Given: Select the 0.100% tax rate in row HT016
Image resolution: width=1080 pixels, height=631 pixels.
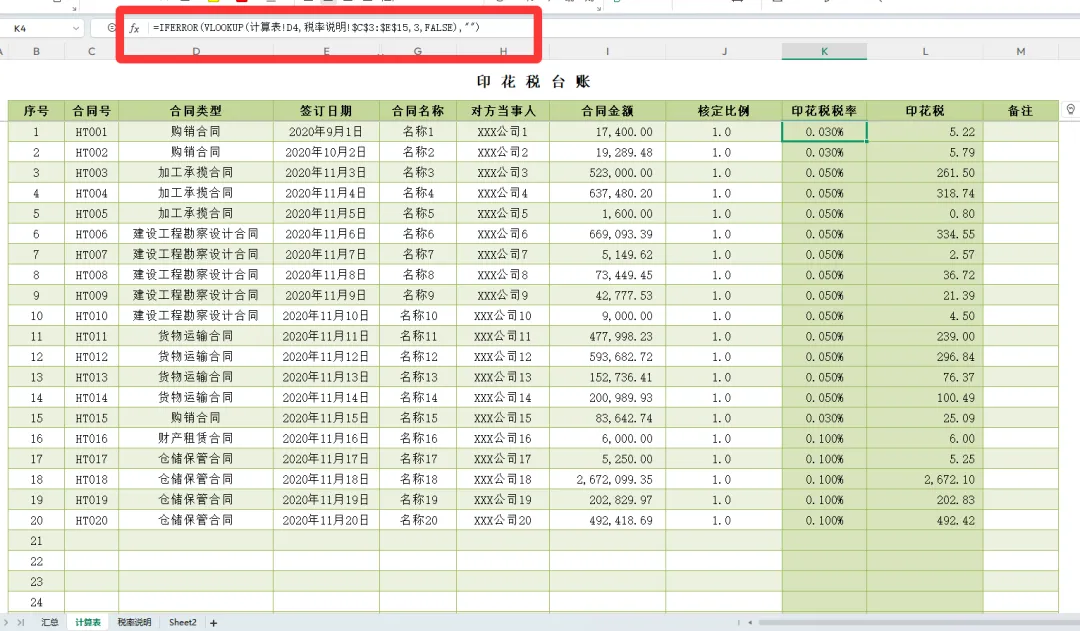Looking at the screenshot, I should (824, 438).
